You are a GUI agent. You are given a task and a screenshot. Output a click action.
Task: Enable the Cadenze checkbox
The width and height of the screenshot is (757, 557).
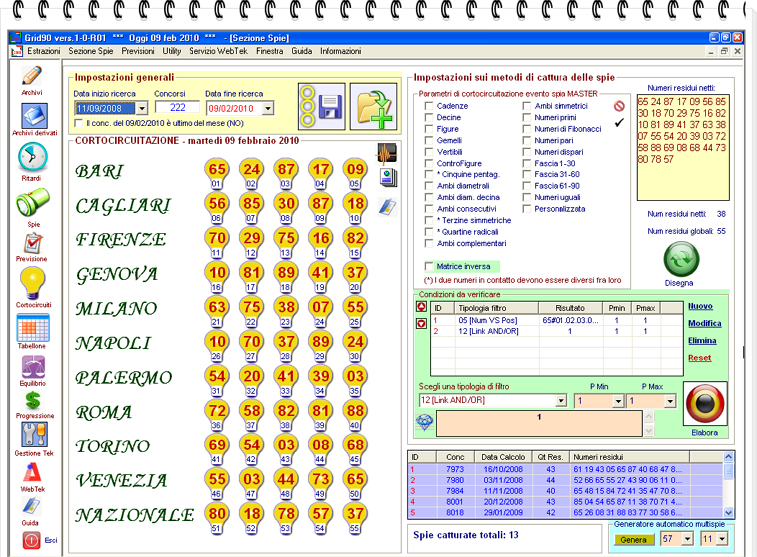pyautogui.click(x=428, y=106)
